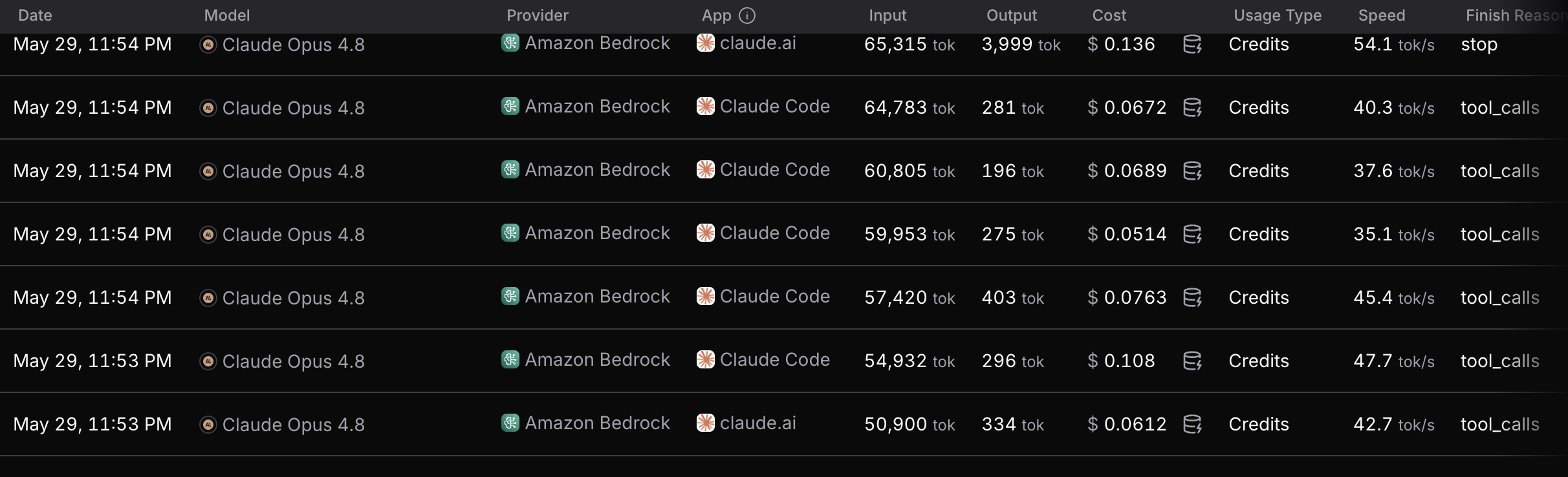The width and height of the screenshot is (1568, 477).
Task: Open the Claude Opus 4.8 link in the 60,805 tok row
Action: pos(294,171)
